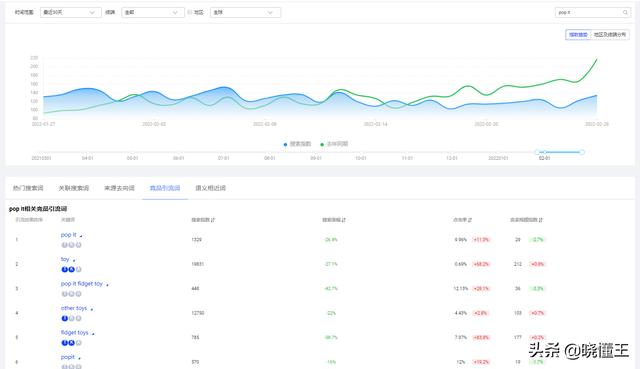
Task: Toggle the green legend series in chart
Action: tap(334, 144)
